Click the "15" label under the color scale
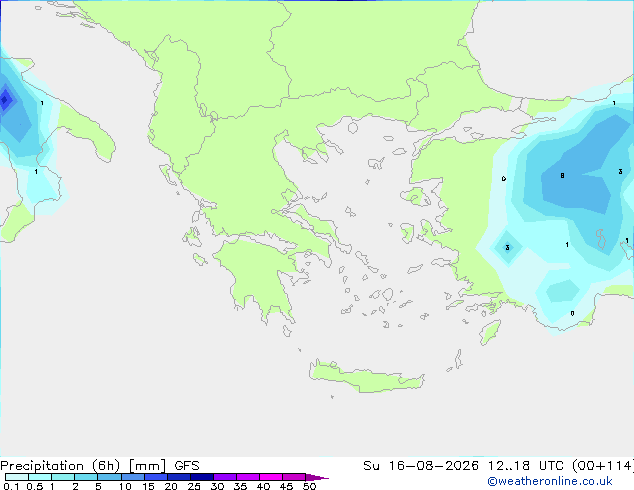634x490 pixels. (148, 486)
